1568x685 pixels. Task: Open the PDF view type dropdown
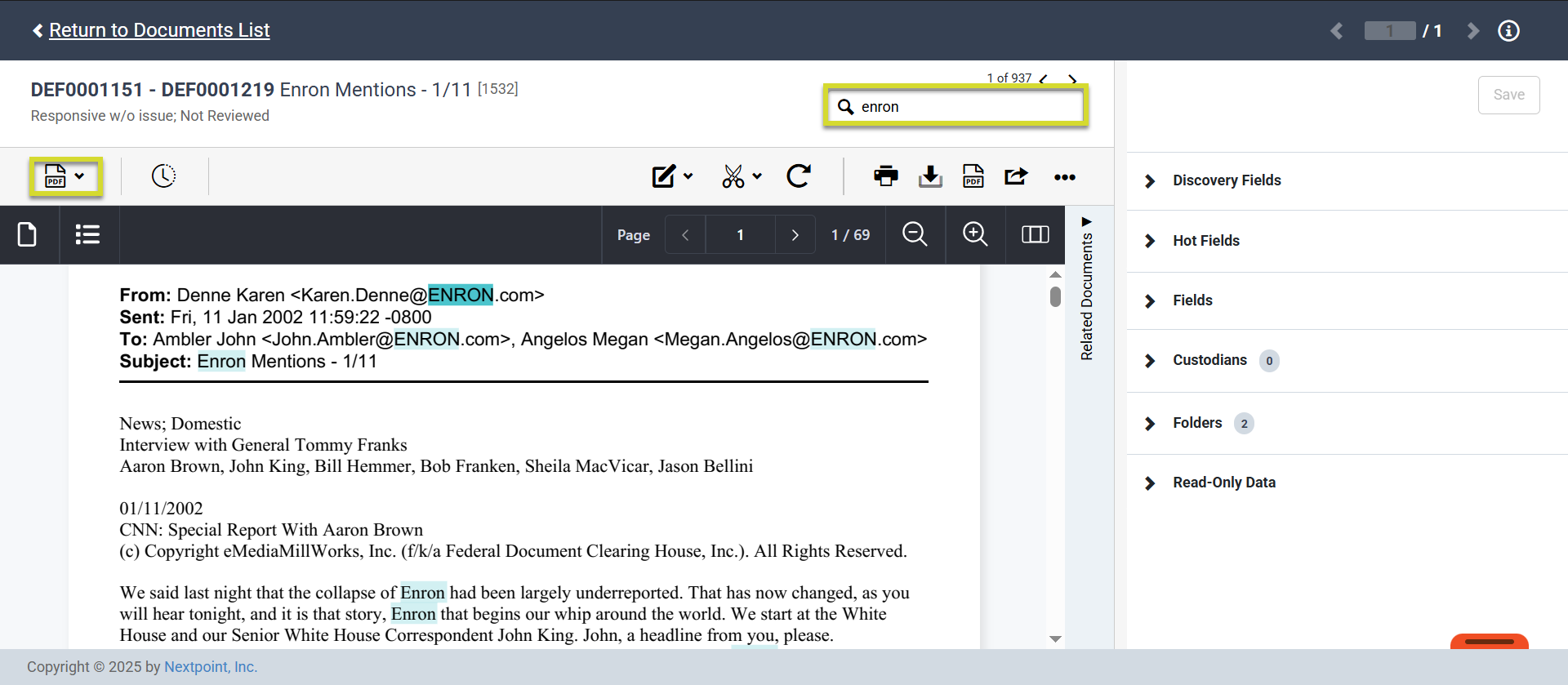coord(65,176)
